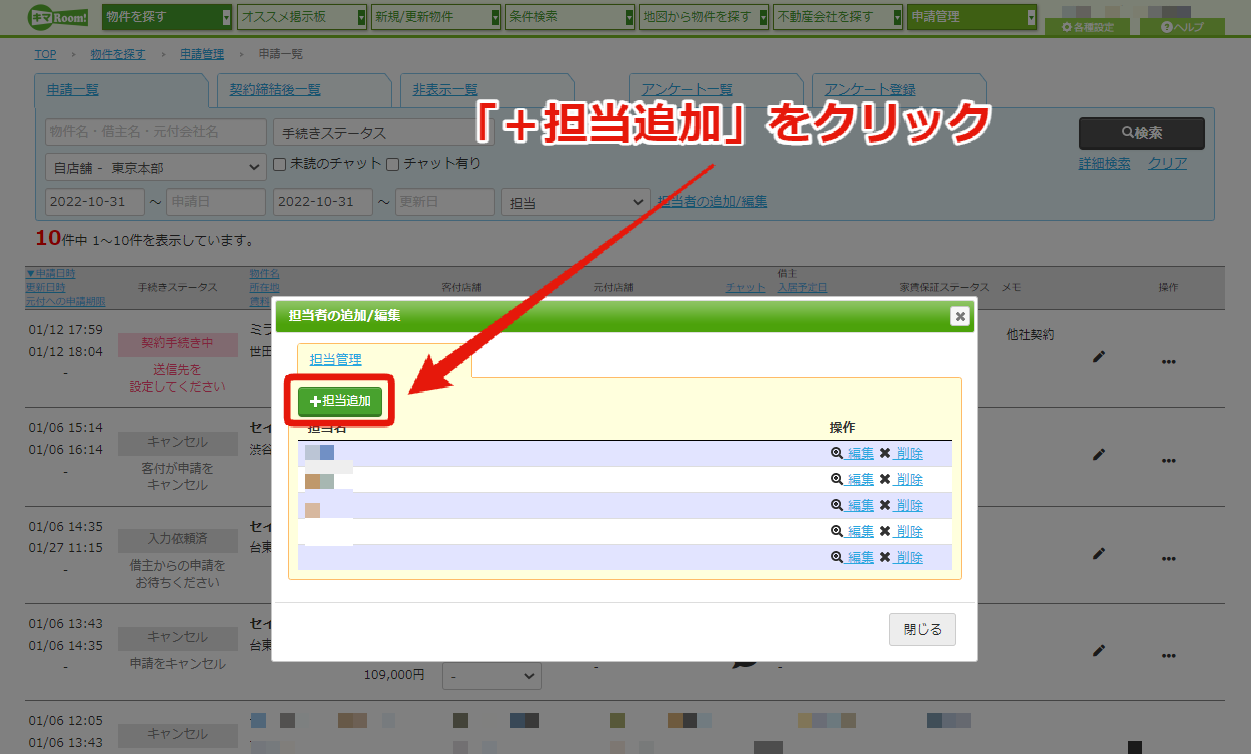Viewport: 1251px width, 754px height.
Task: Open the three-dots menu in first application row
Action: (x=1168, y=362)
